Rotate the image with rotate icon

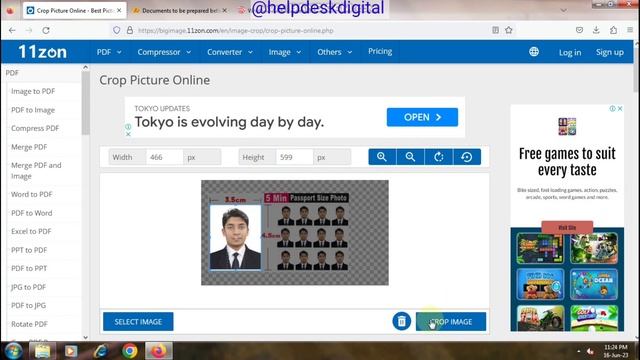(x=439, y=157)
